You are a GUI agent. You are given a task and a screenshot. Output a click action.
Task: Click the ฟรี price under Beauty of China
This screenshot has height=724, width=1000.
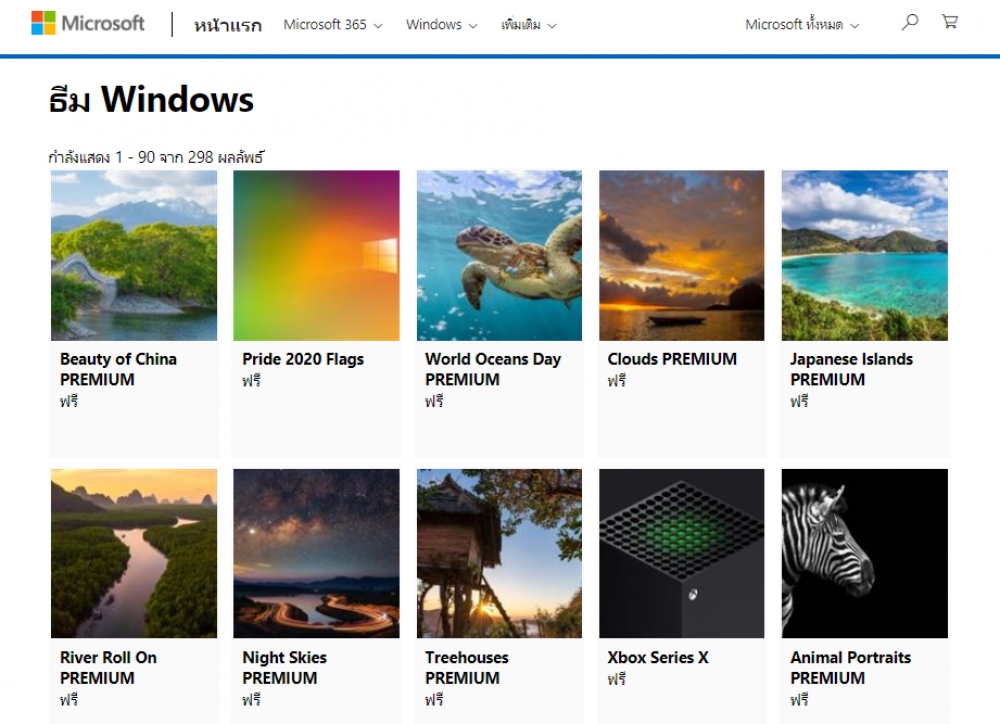[x=69, y=401]
